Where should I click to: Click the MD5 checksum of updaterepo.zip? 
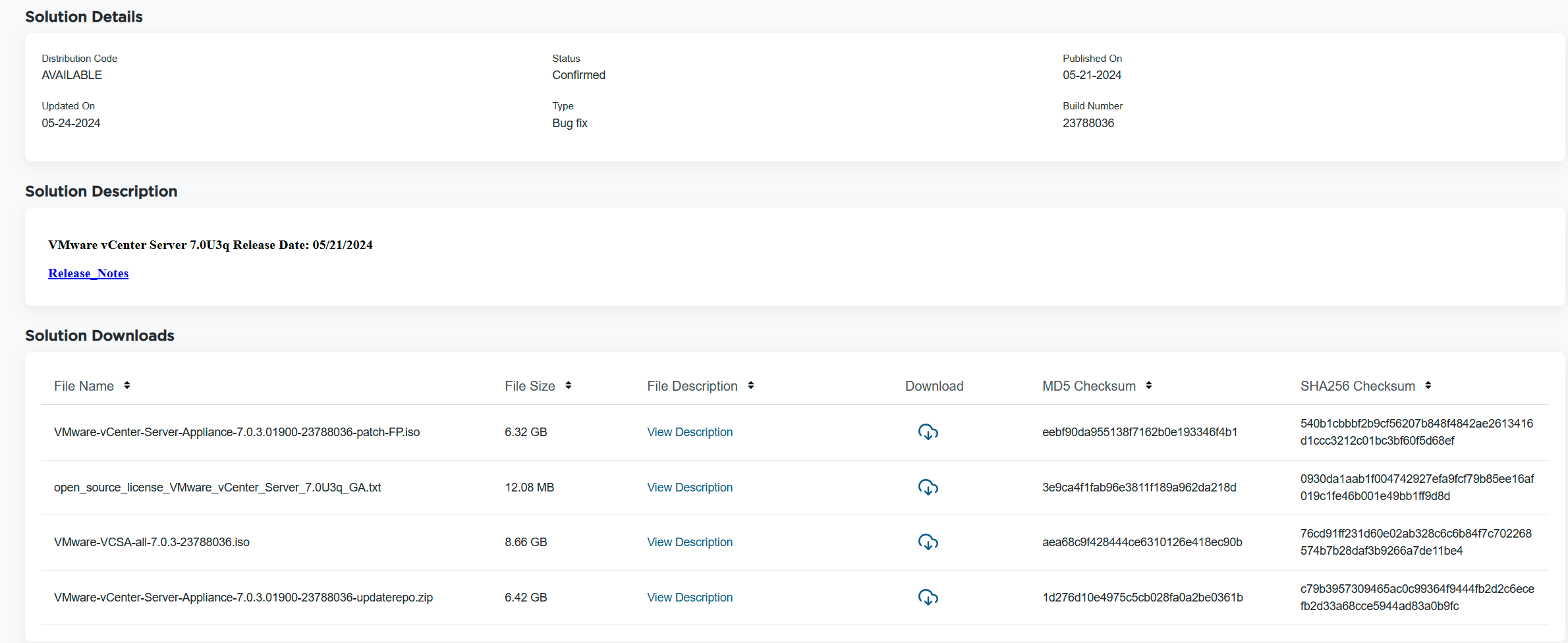coord(1142,598)
